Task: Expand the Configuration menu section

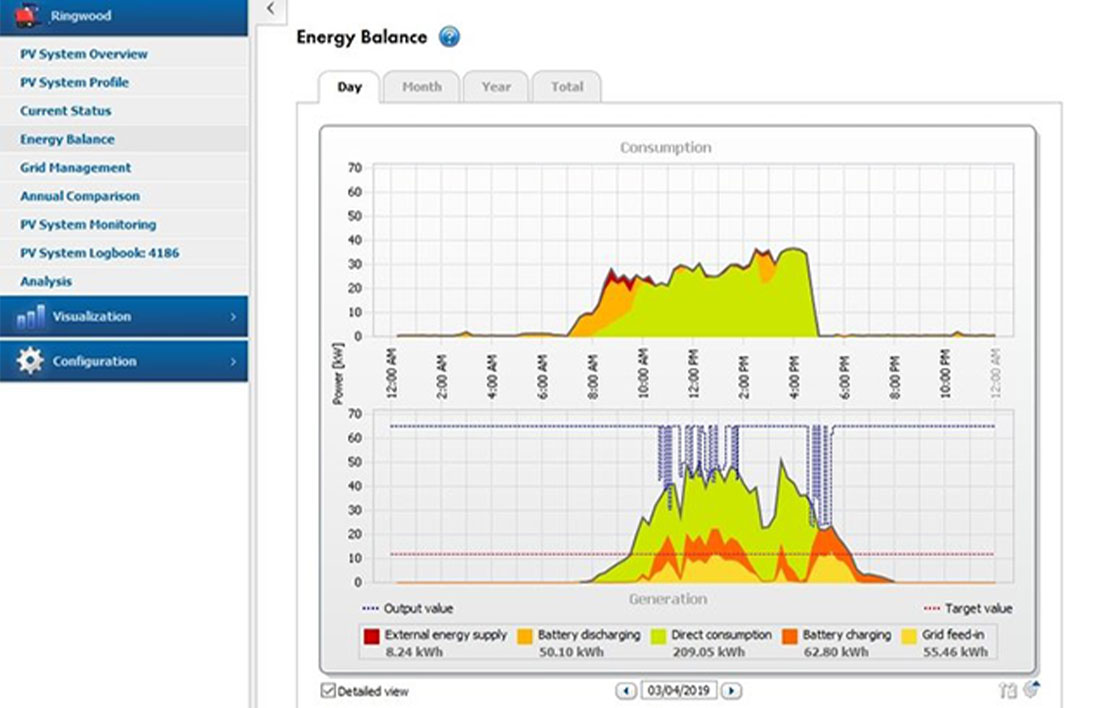Action: coord(97,361)
